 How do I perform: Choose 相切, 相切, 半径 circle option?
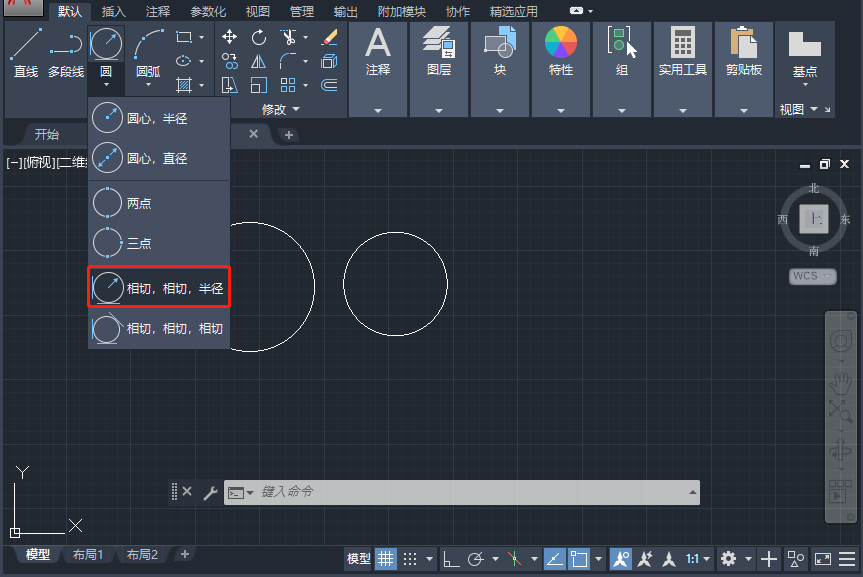pyautogui.click(x=159, y=287)
